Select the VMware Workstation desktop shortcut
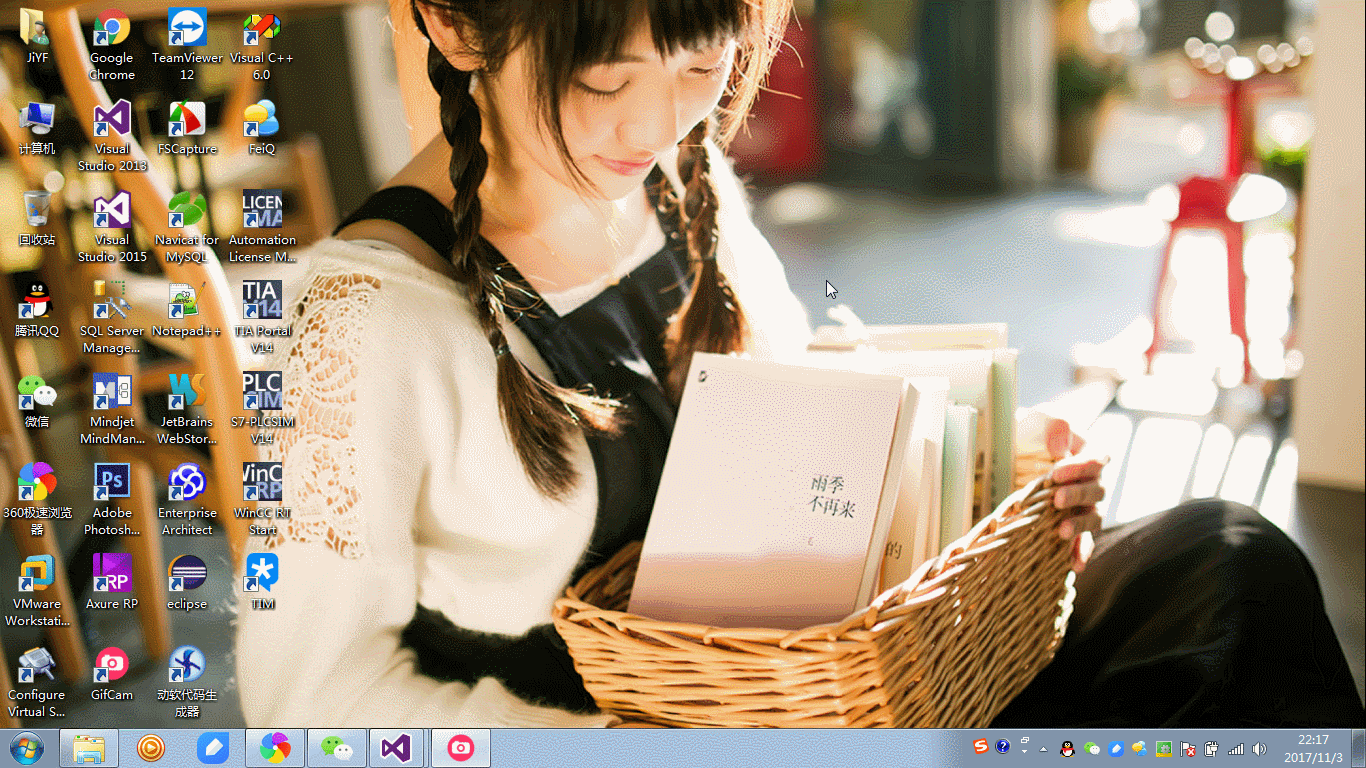 coord(37,591)
